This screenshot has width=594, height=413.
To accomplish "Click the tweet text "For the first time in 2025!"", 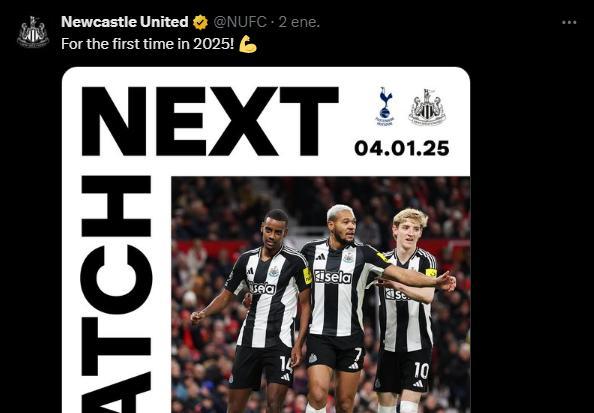I will (x=148, y=44).
